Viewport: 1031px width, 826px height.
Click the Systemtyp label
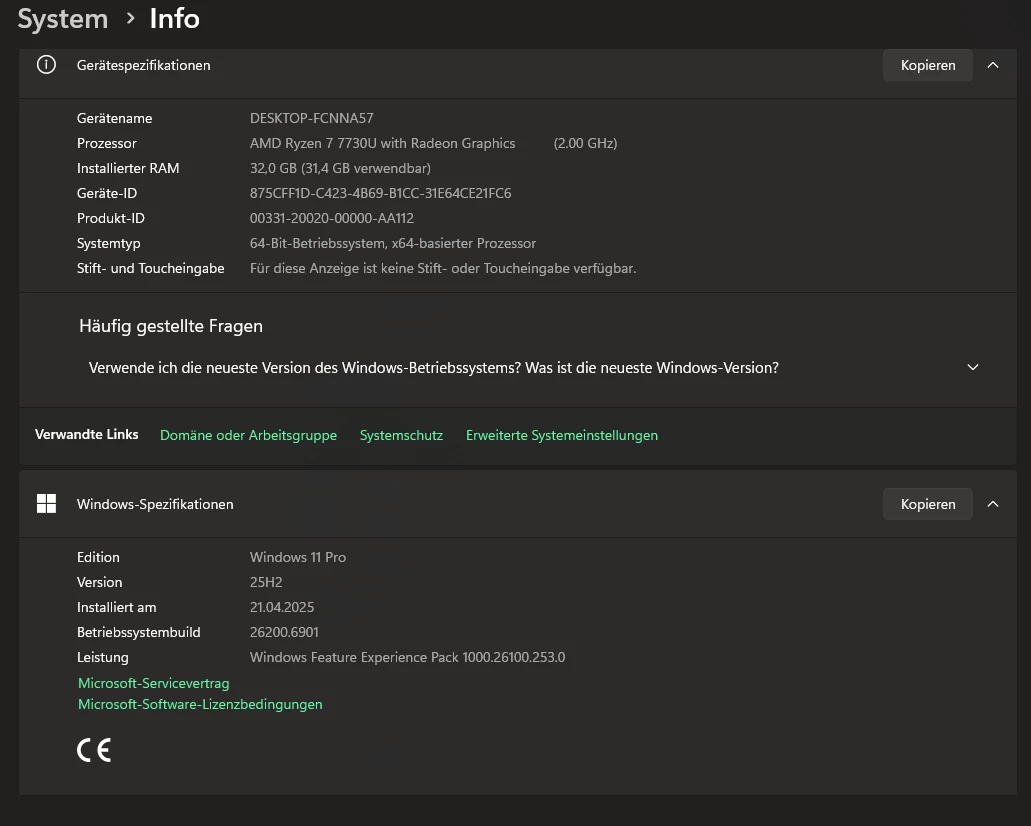coord(108,243)
